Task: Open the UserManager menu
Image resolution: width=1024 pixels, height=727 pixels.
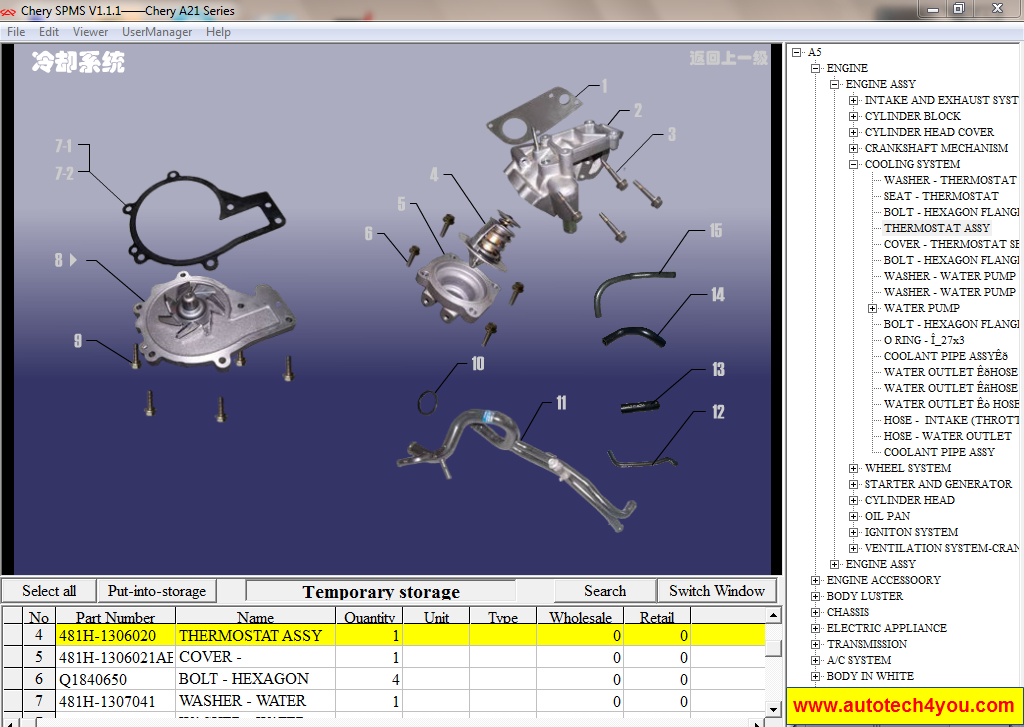Action: pyautogui.click(x=157, y=31)
